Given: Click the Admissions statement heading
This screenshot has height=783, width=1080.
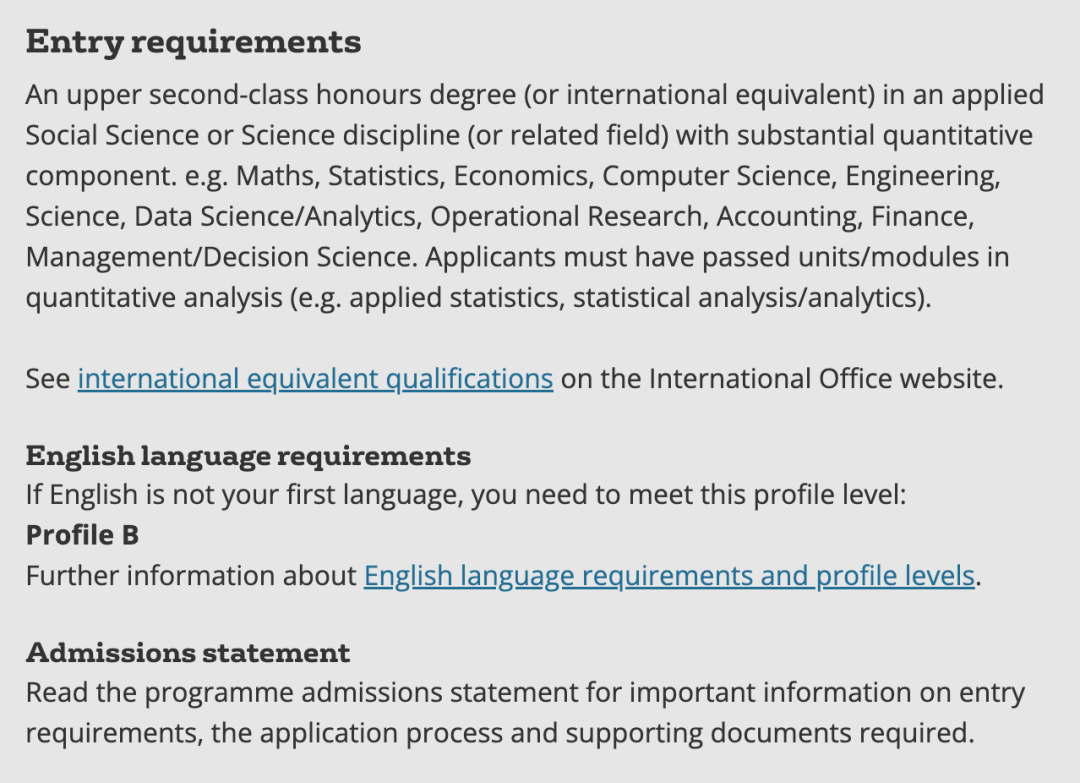Looking at the screenshot, I should pyautogui.click(x=188, y=653).
